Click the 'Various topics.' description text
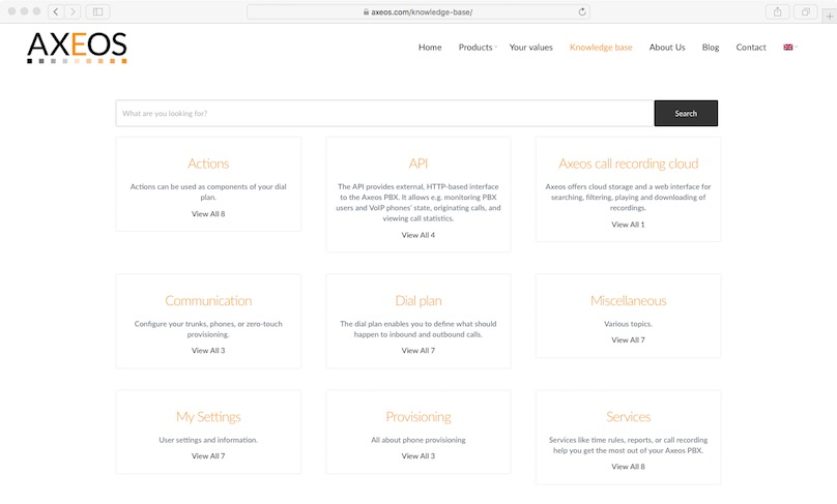The image size is (837, 504). (x=628, y=324)
